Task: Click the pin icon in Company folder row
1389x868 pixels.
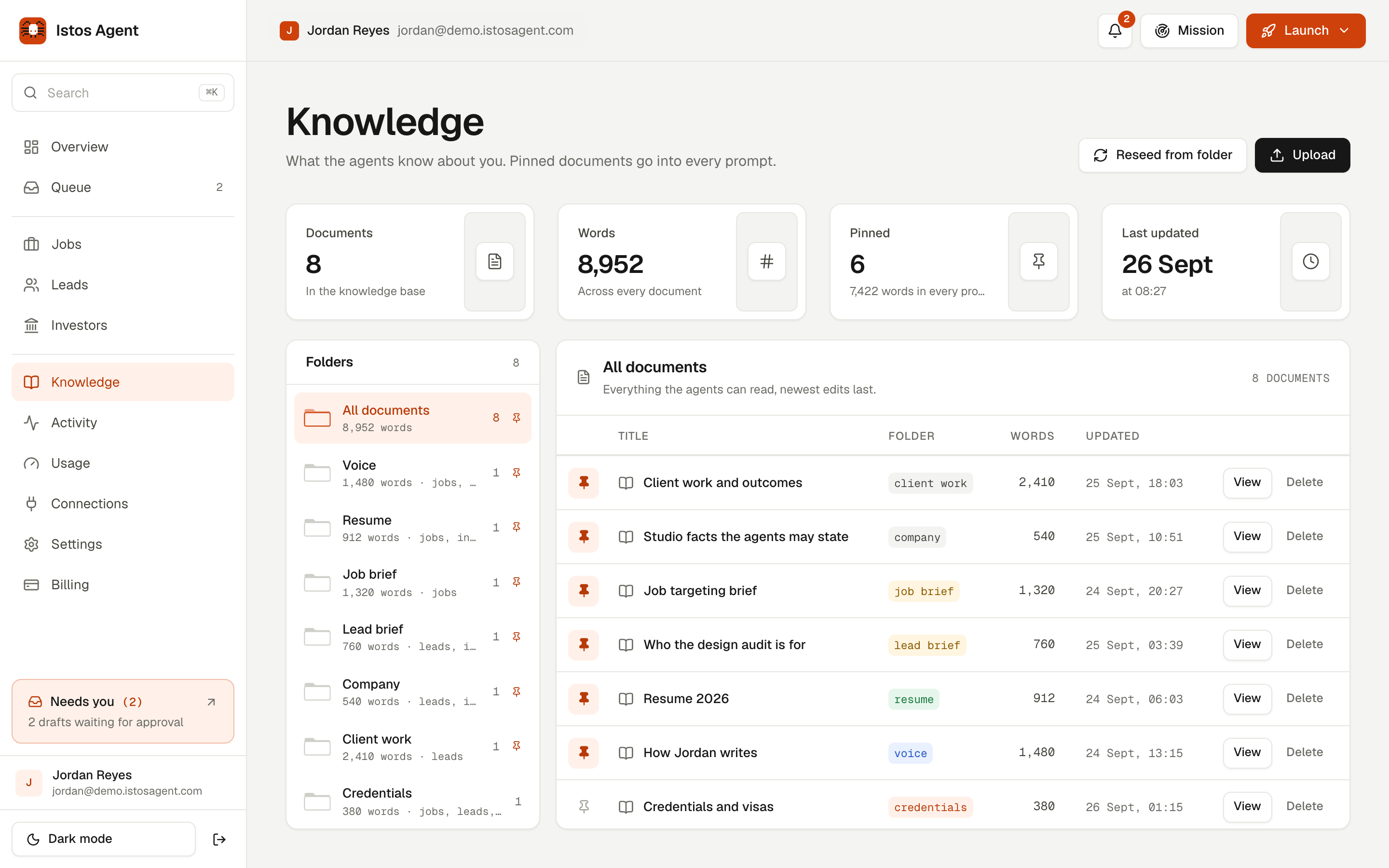Action: pos(516,692)
